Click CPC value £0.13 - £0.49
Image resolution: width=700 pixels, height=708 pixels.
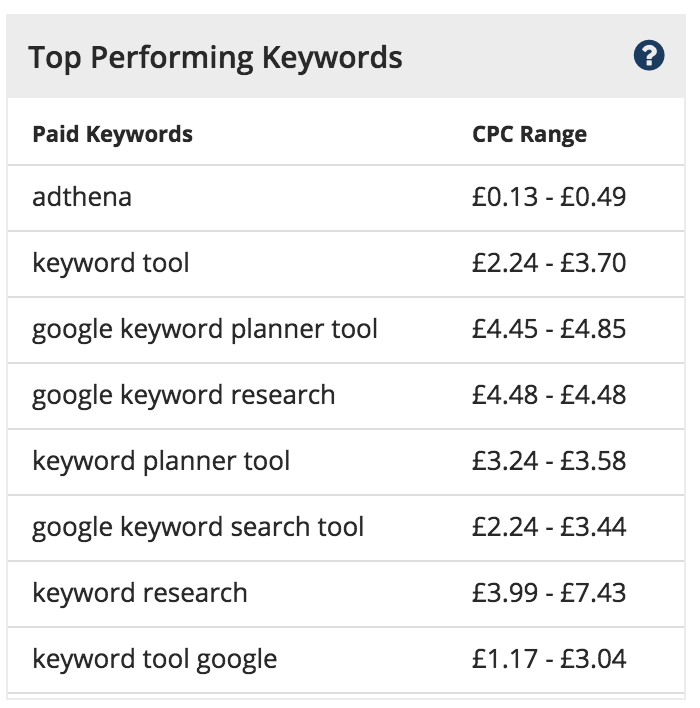(x=549, y=197)
